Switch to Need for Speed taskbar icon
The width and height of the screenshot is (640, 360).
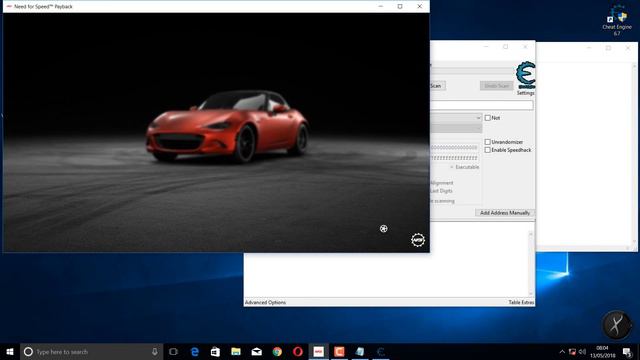318,351
